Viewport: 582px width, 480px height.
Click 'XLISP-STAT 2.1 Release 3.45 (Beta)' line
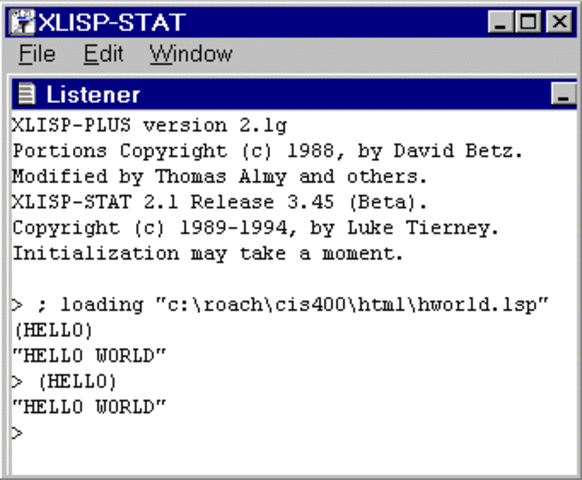click(x=219, y=203)
